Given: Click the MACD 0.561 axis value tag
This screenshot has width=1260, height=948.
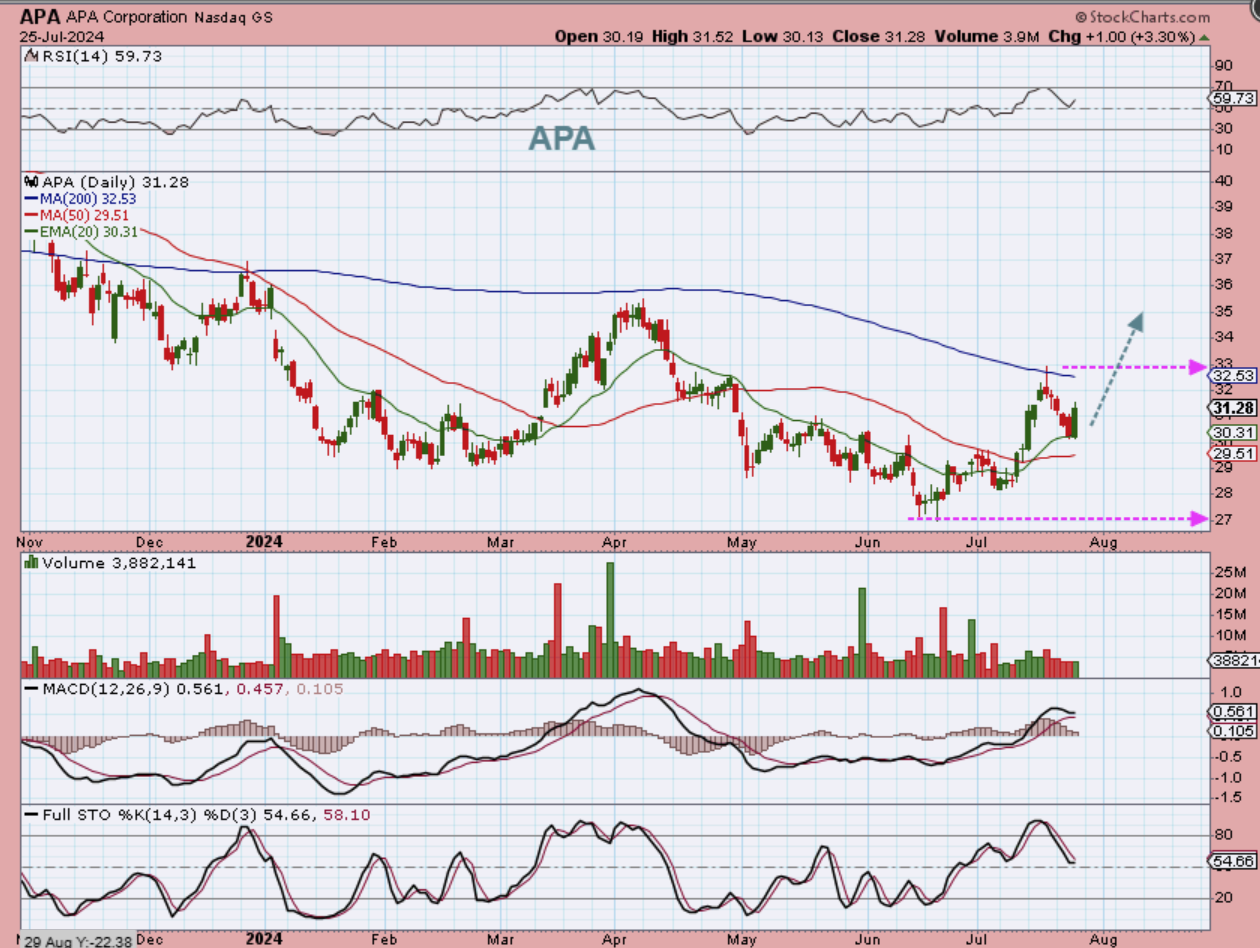Looking at the screenshot, I should click(x=1232, y=712).
